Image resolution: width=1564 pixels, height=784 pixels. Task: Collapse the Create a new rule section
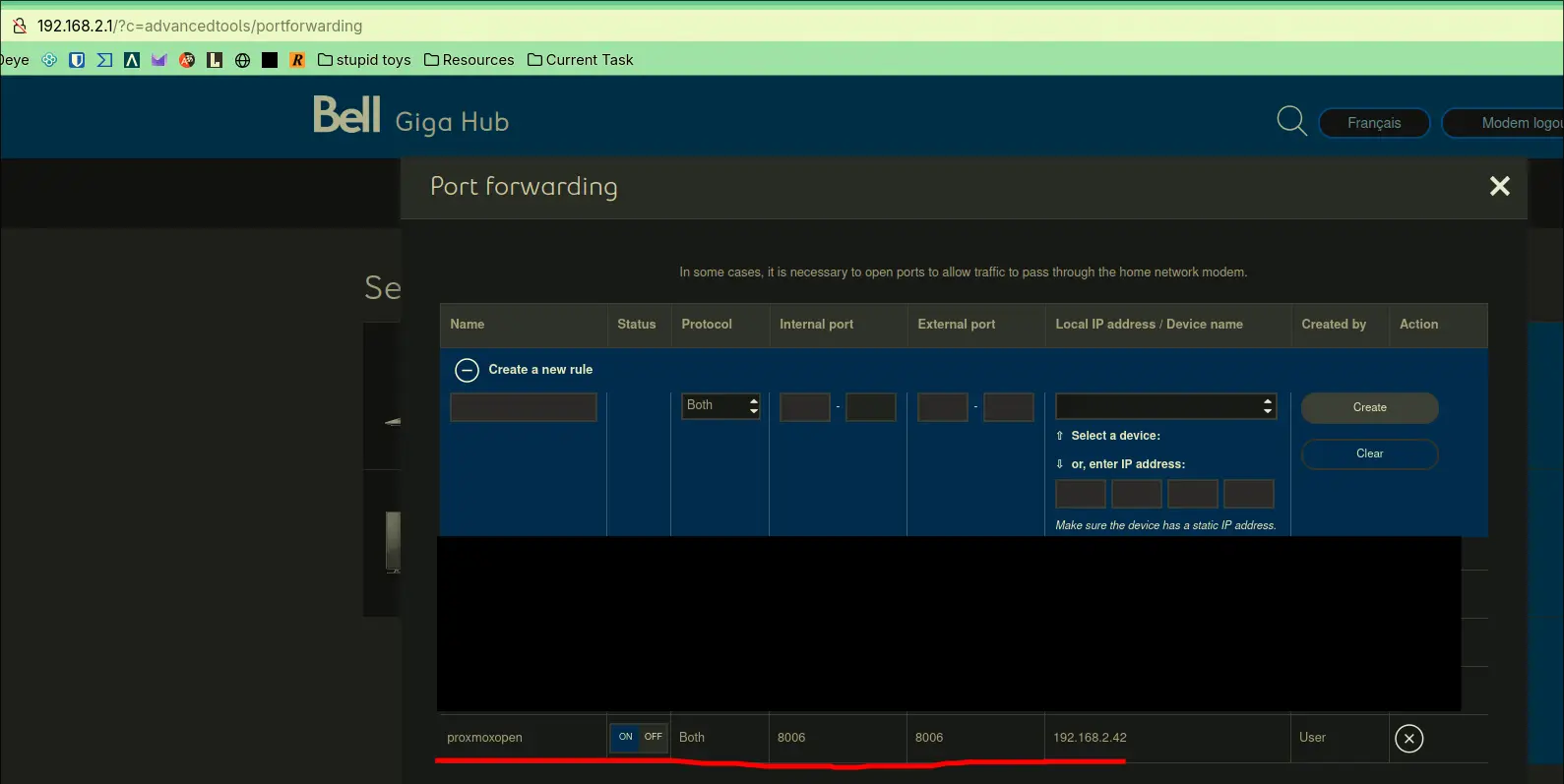pyautogui.click(x=467, y=370)
